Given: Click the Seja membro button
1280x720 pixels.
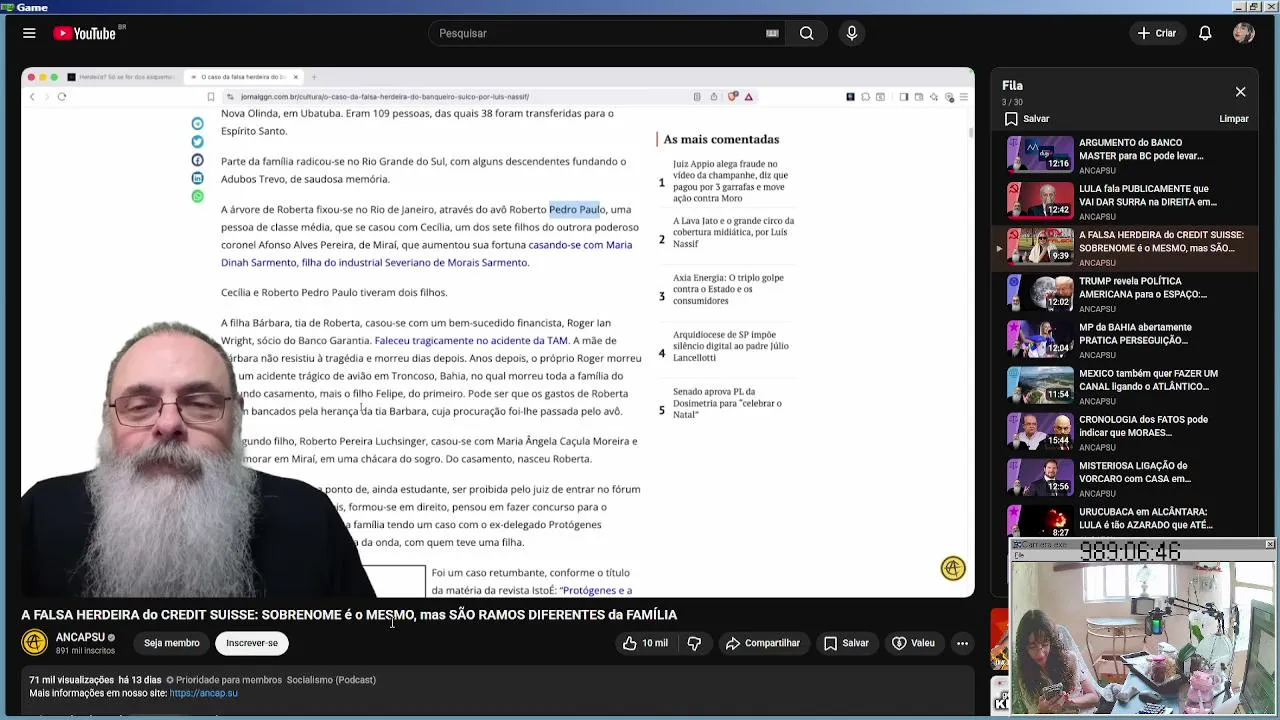Looking at the screenshot, I should pos(171,643).
